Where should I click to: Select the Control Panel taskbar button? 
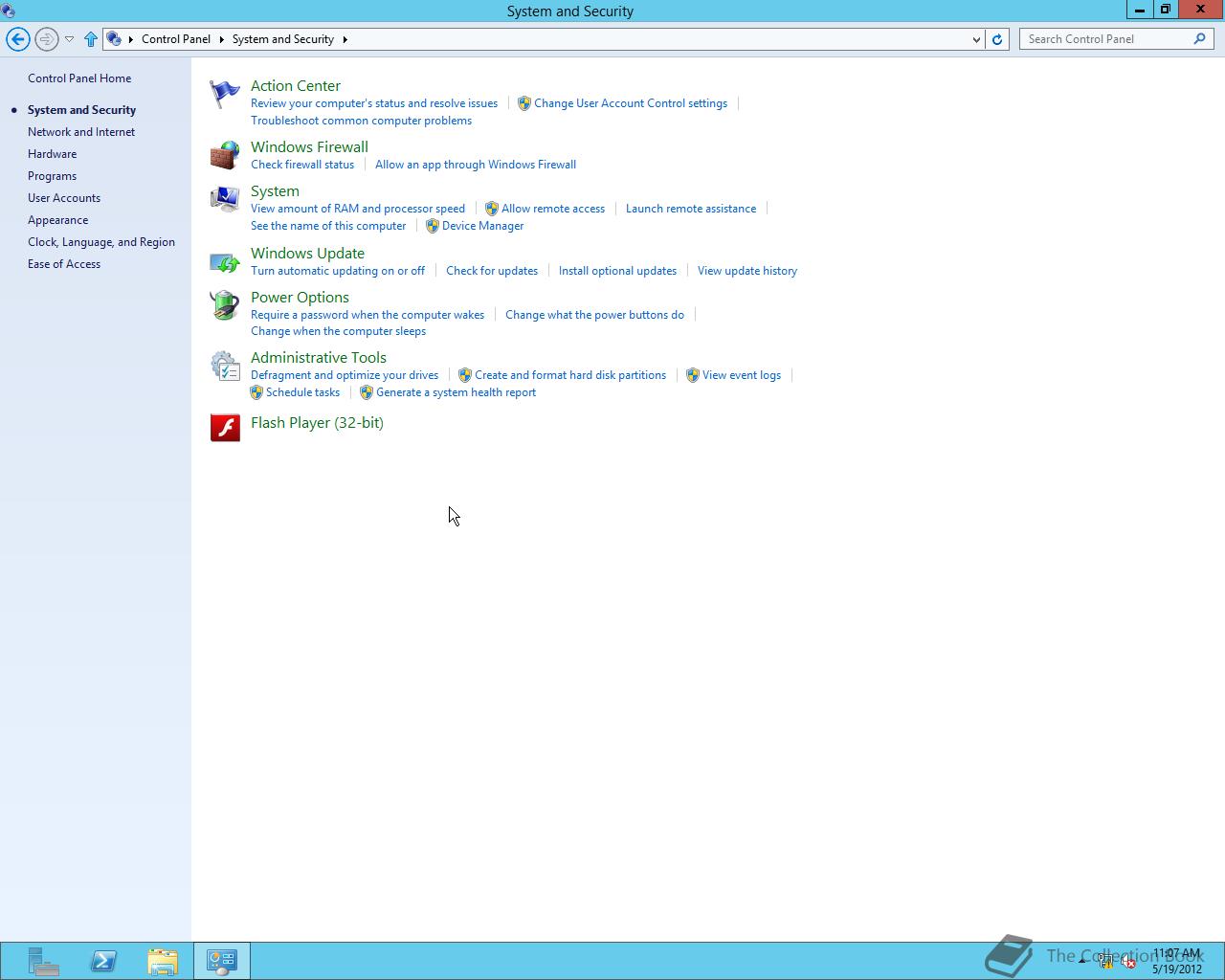click(x=222, y=961)
